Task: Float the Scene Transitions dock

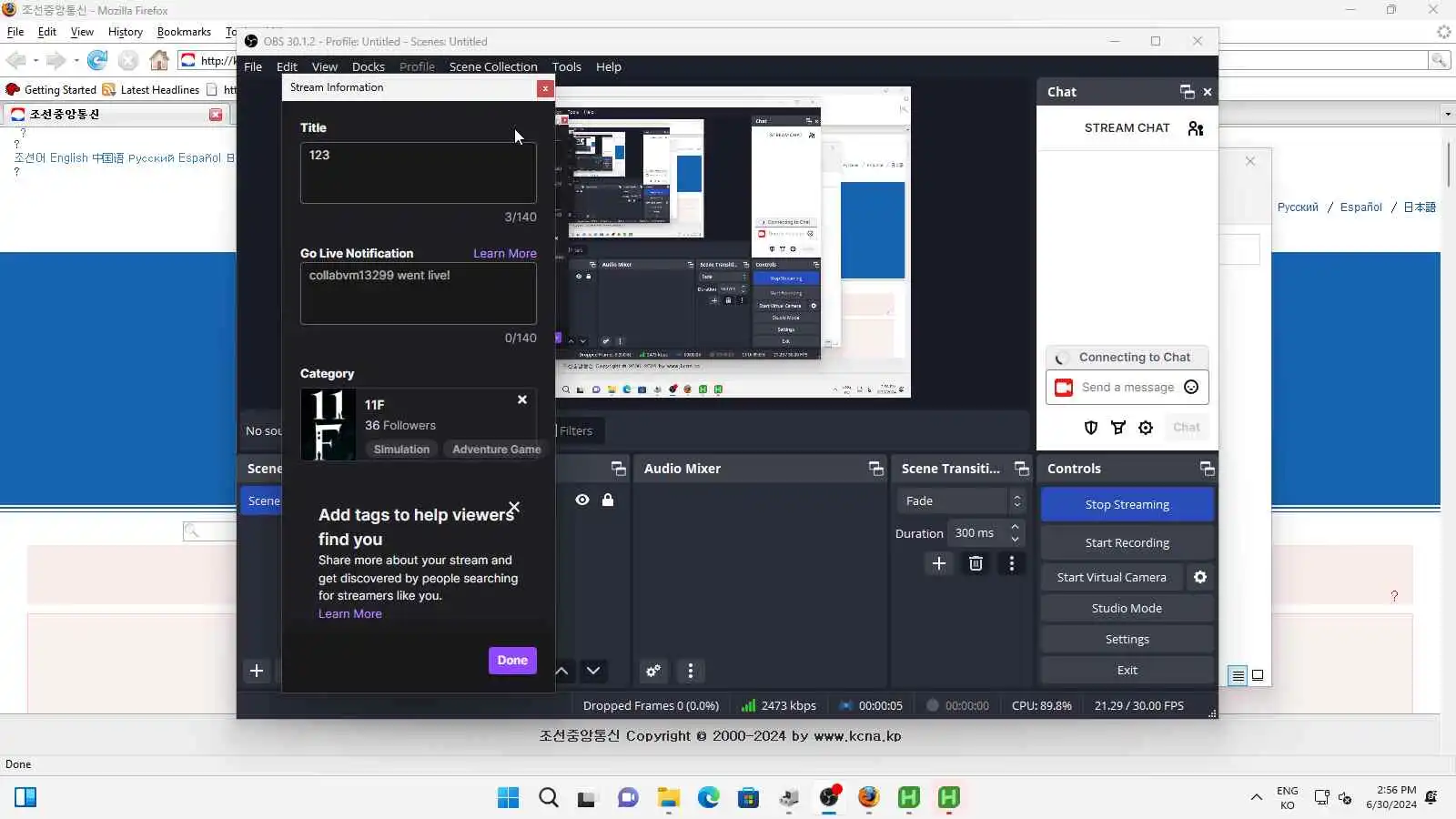Action: coord(1022,469)
